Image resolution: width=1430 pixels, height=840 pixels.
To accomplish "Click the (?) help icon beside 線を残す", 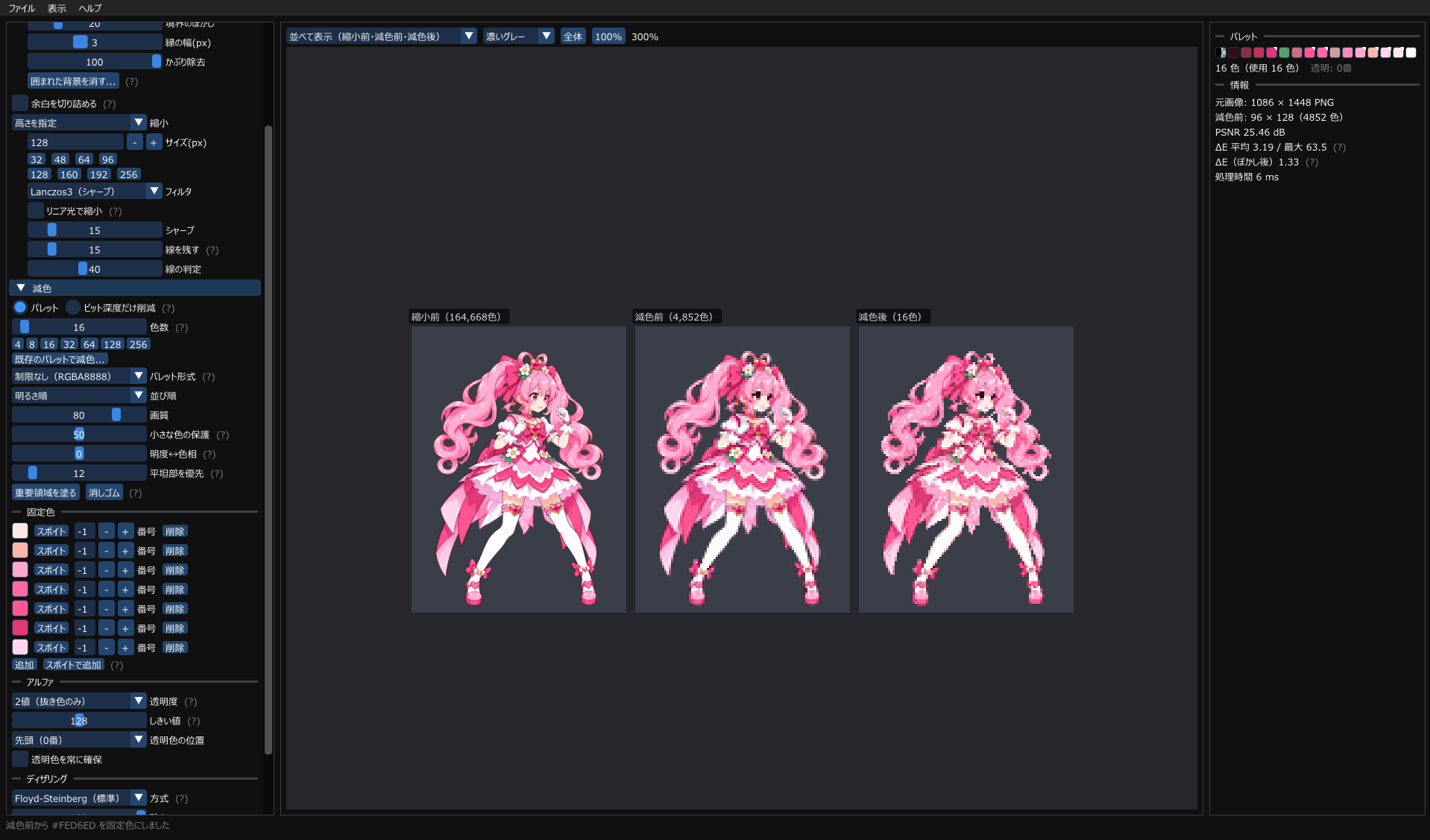I will pos(212,250).
